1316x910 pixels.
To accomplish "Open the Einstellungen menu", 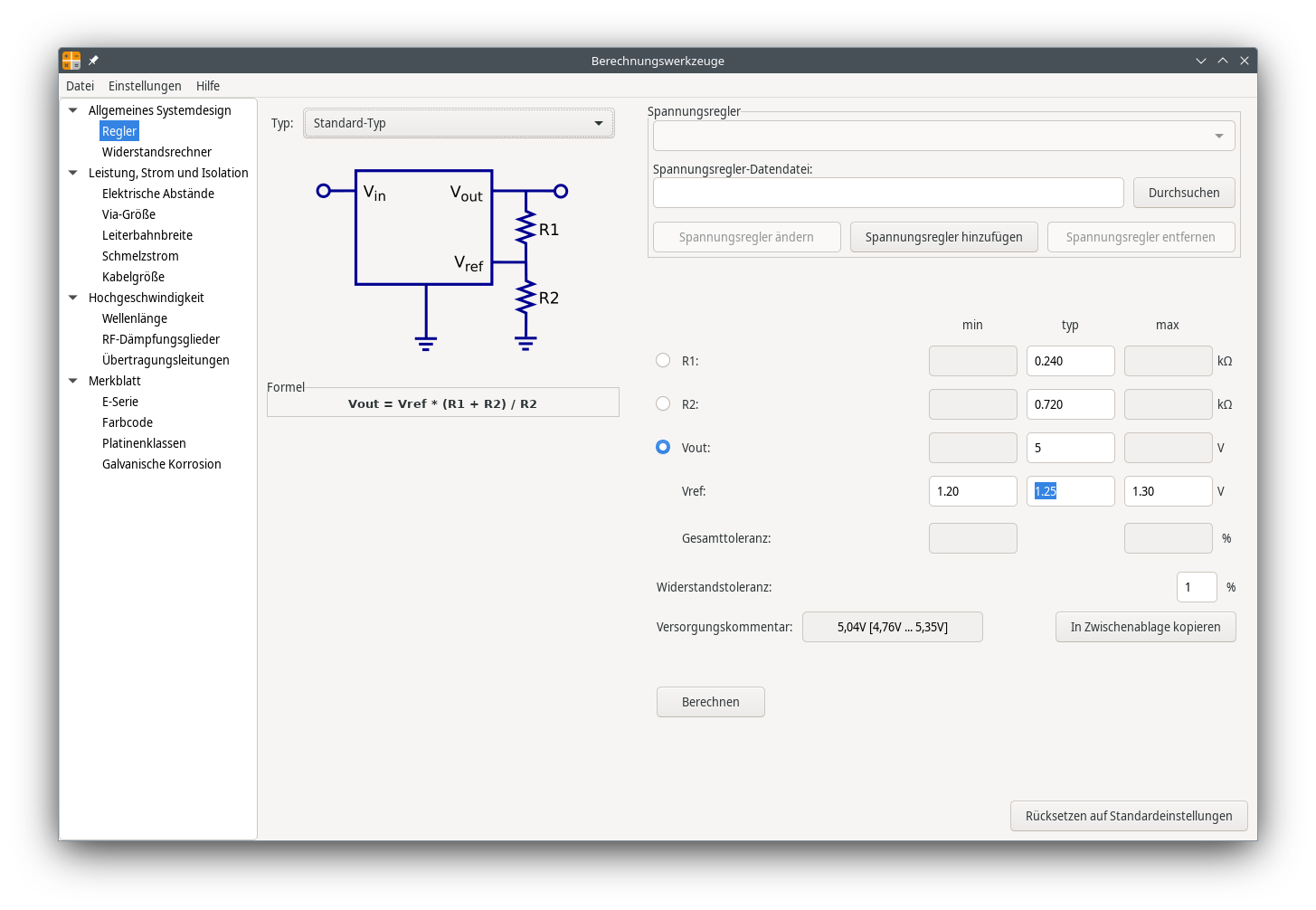I will [145, 86].
